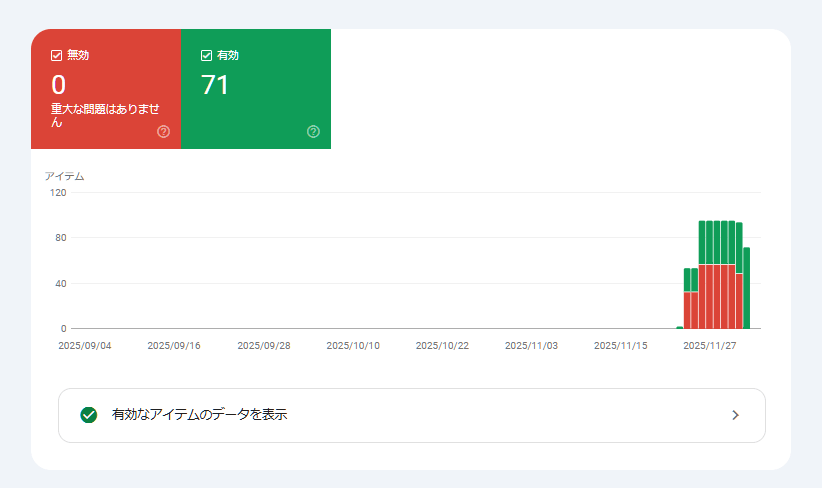The width and height of the screenshot is (822, 488).
Task: Select the 有効 label text in green card
Action: [228, 56]
